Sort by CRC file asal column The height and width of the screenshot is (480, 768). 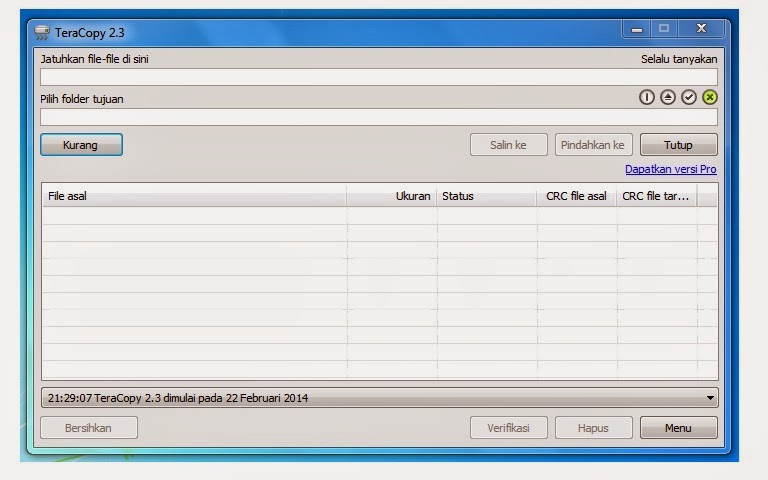576,196
